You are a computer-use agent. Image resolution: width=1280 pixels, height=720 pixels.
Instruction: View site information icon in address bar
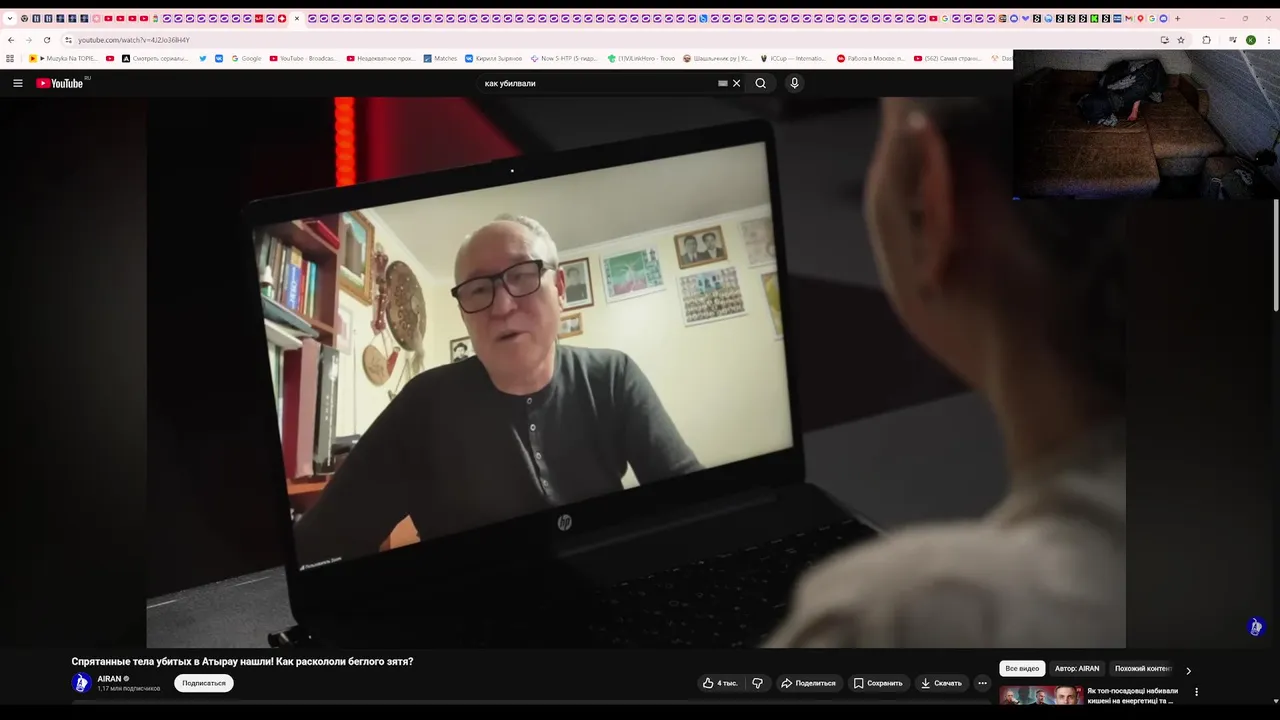point(68,40)
